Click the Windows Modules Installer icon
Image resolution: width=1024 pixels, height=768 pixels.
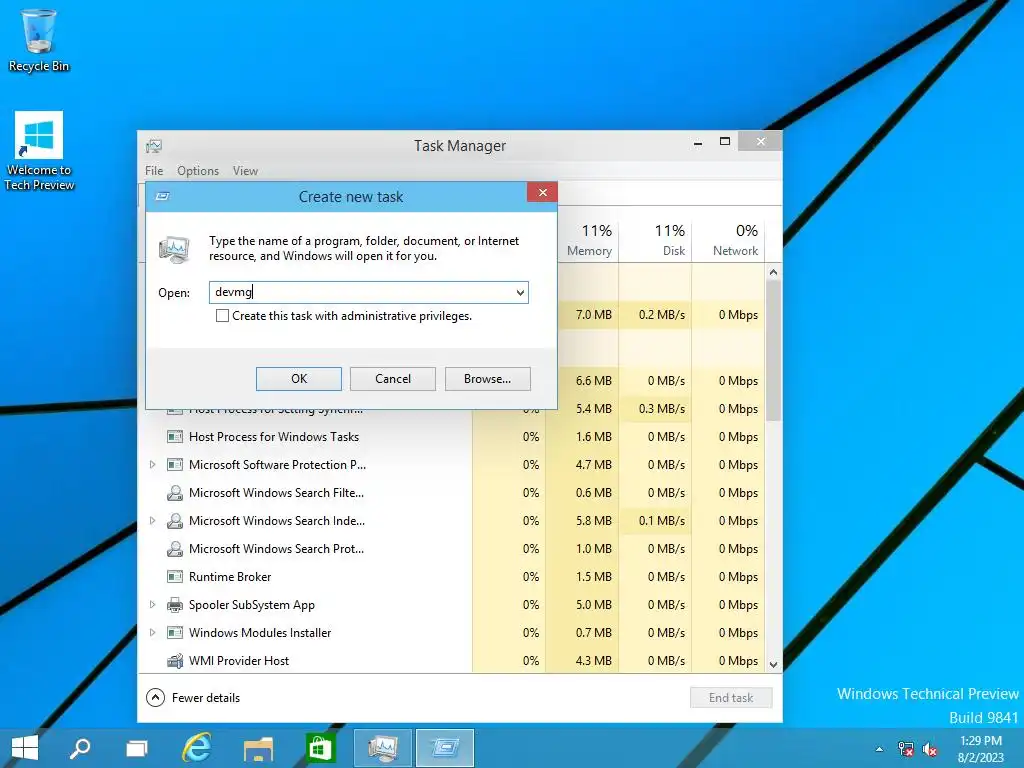tap(174, 633)
